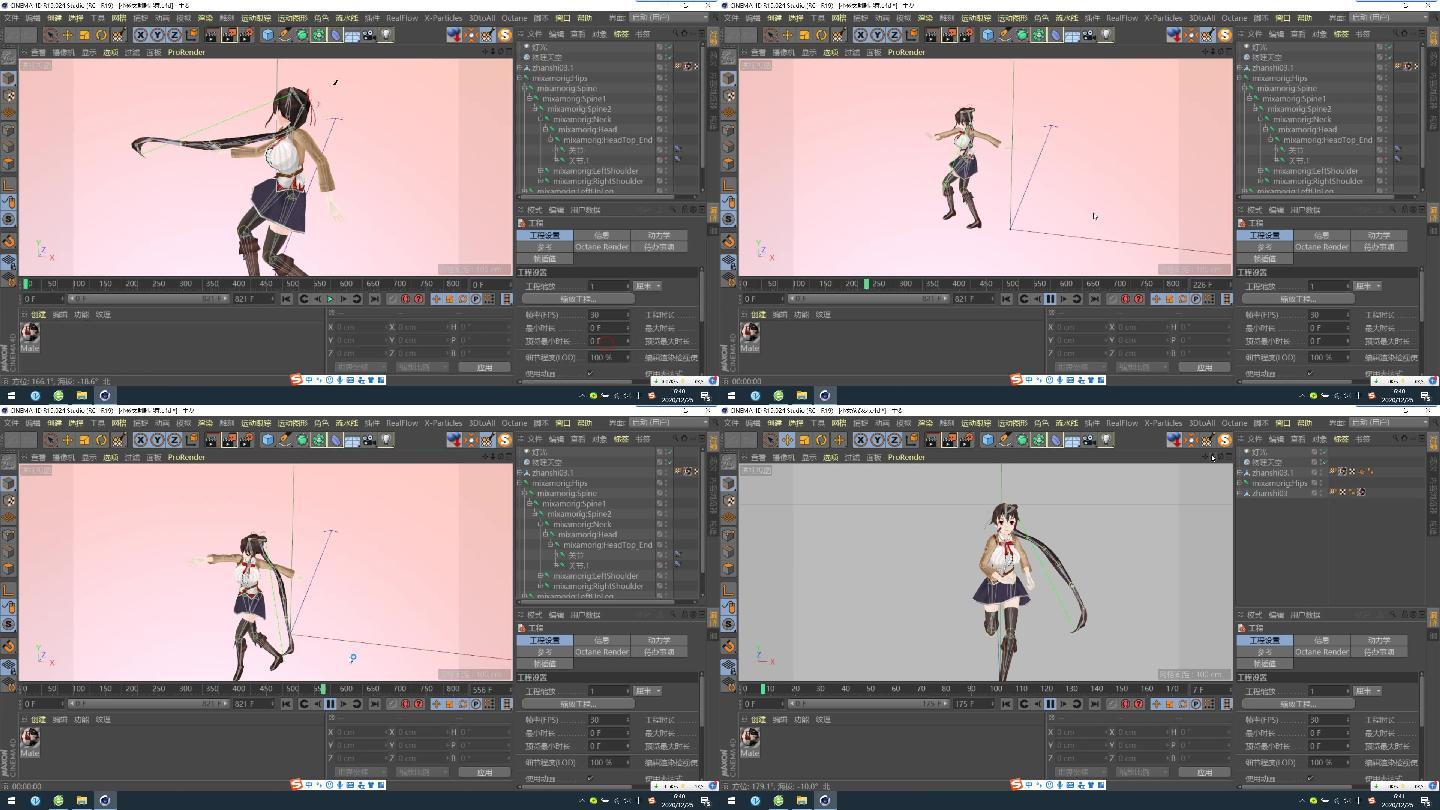Screen dimensions: 1440x810
Task: Select the Scale tool in top-left window
Action: [84, 35]
